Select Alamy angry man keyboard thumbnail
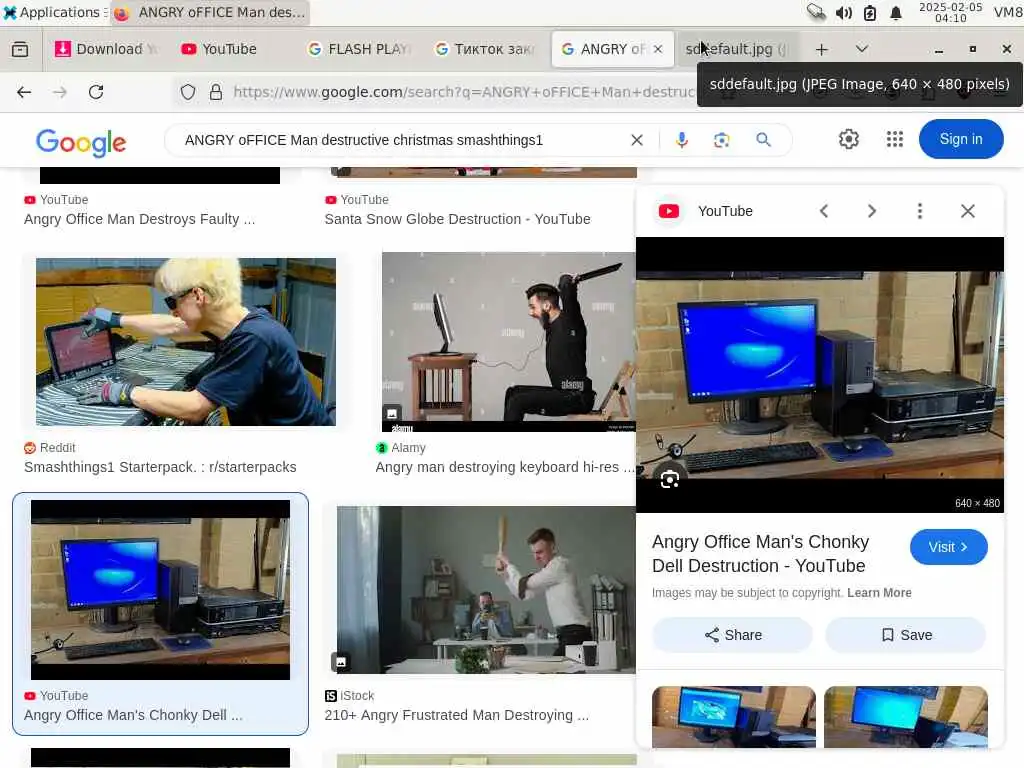 (508, 342)
